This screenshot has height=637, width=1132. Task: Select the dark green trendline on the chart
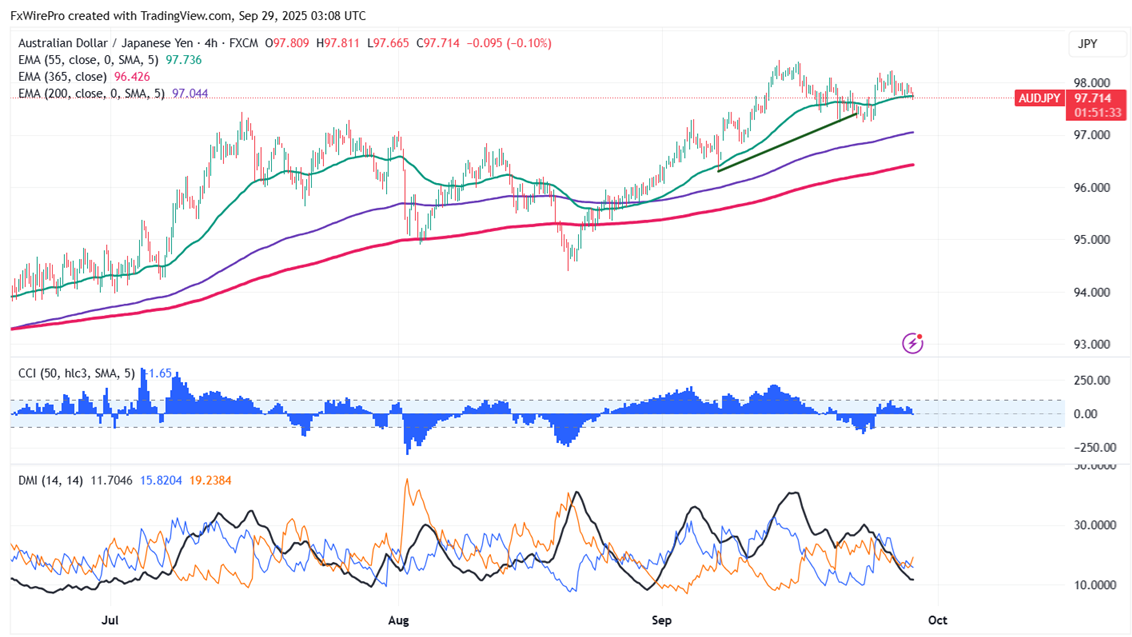click(787, 142)
